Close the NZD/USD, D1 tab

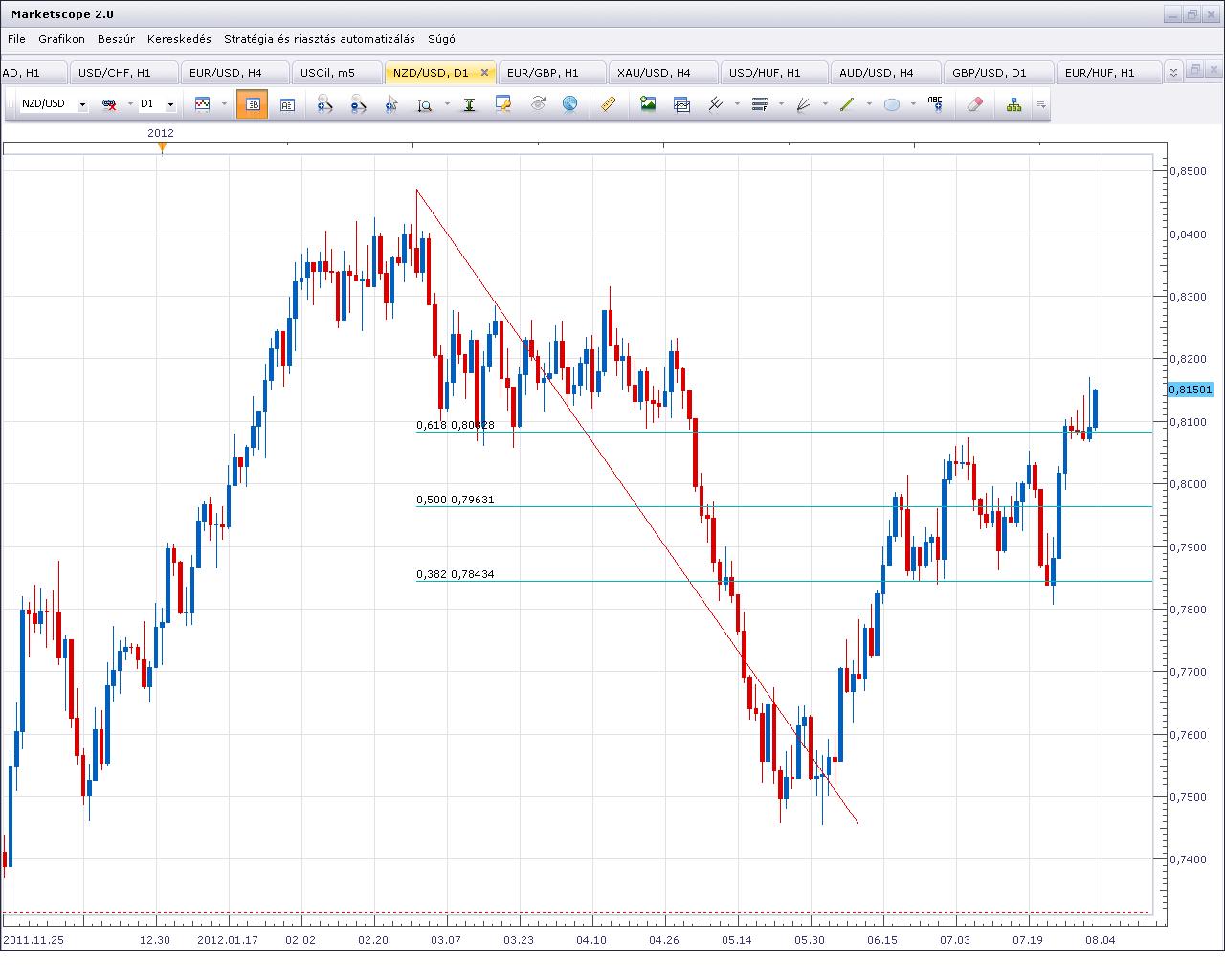click(x=484, y=73)
